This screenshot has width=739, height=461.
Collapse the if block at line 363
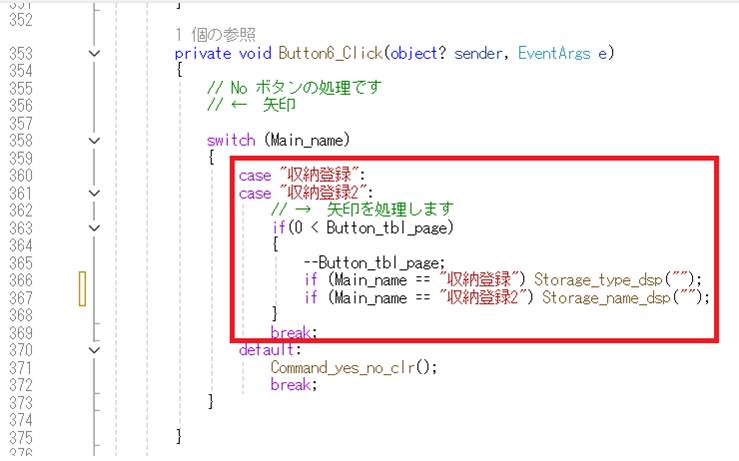[94, 228]
